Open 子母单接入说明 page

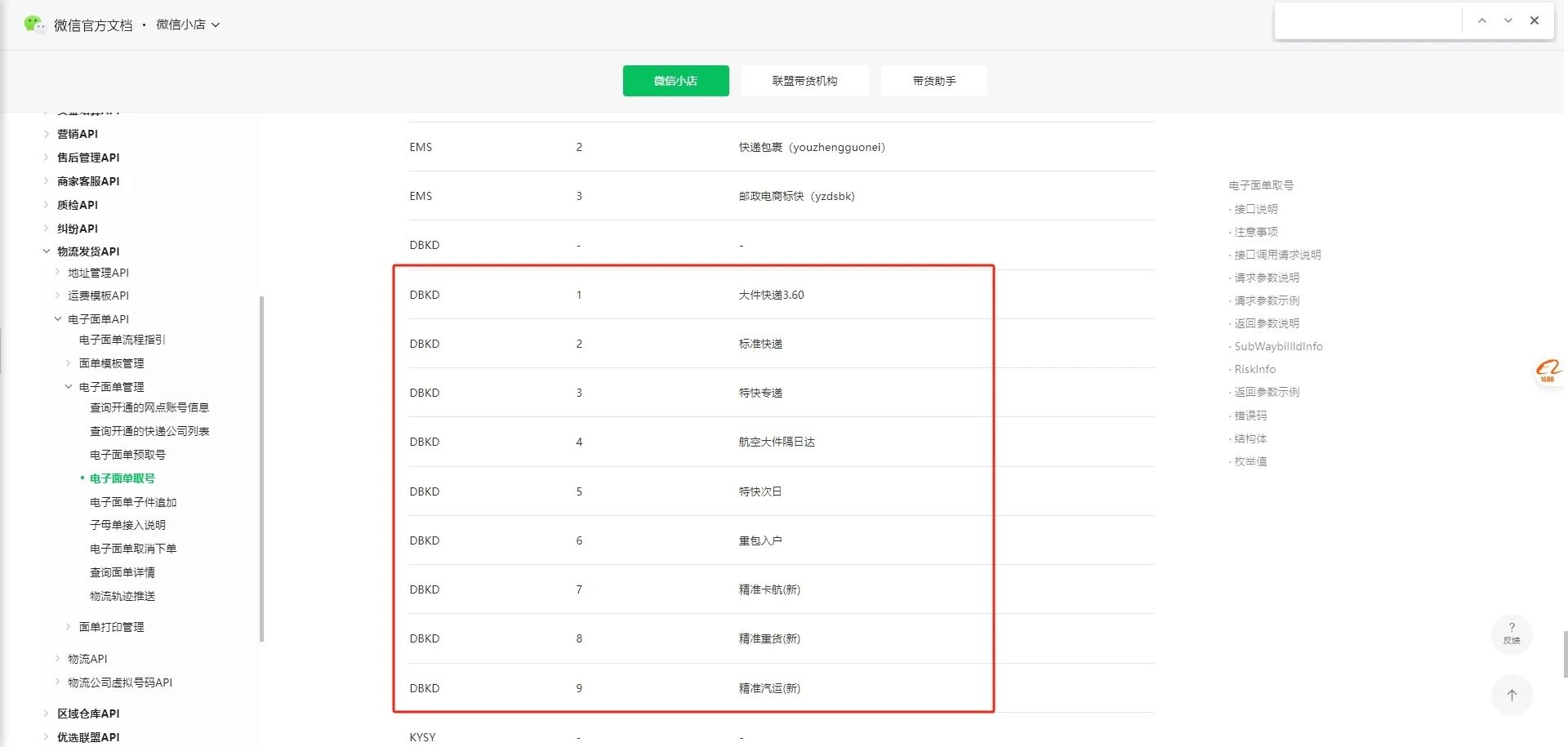(127, 525)
